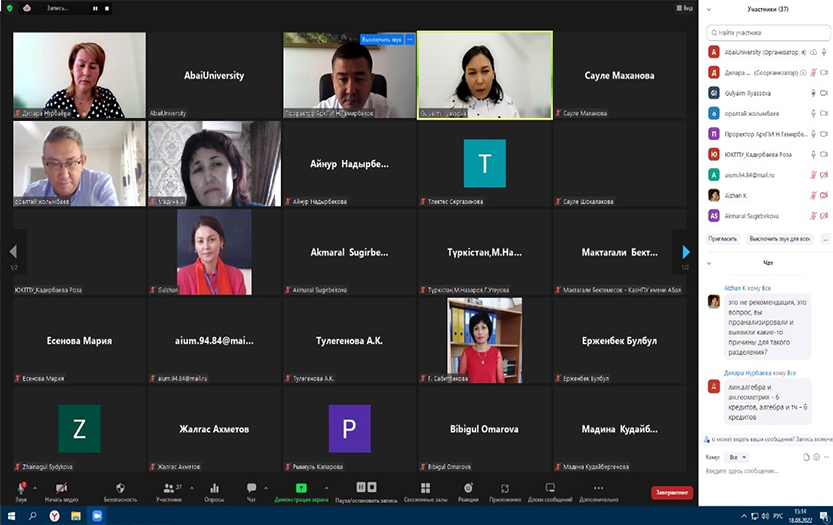Pause or stop the recording

366,488
